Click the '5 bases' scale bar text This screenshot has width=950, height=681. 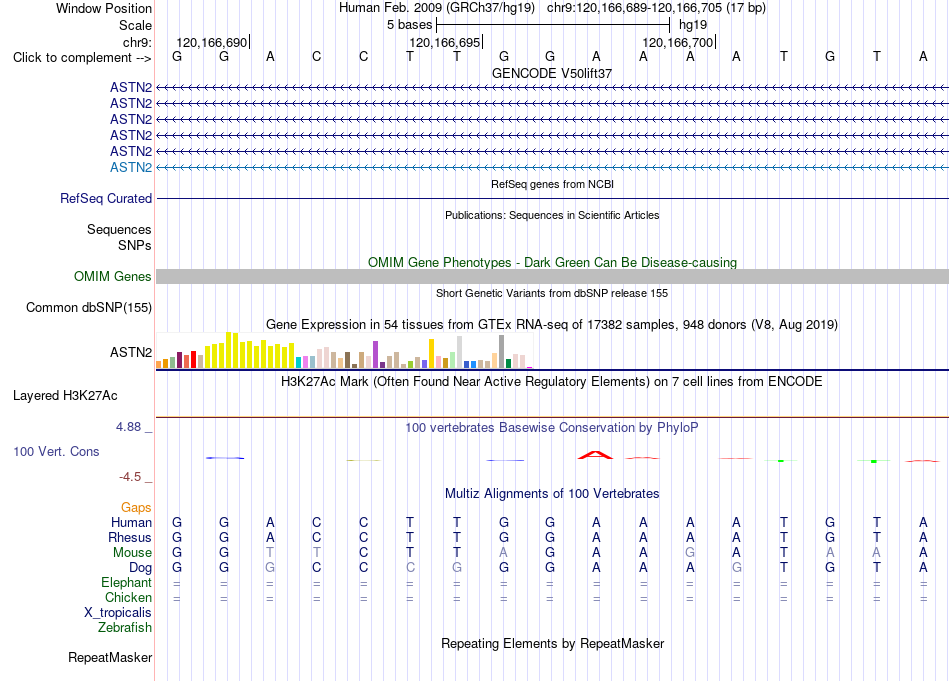(410, 25)
